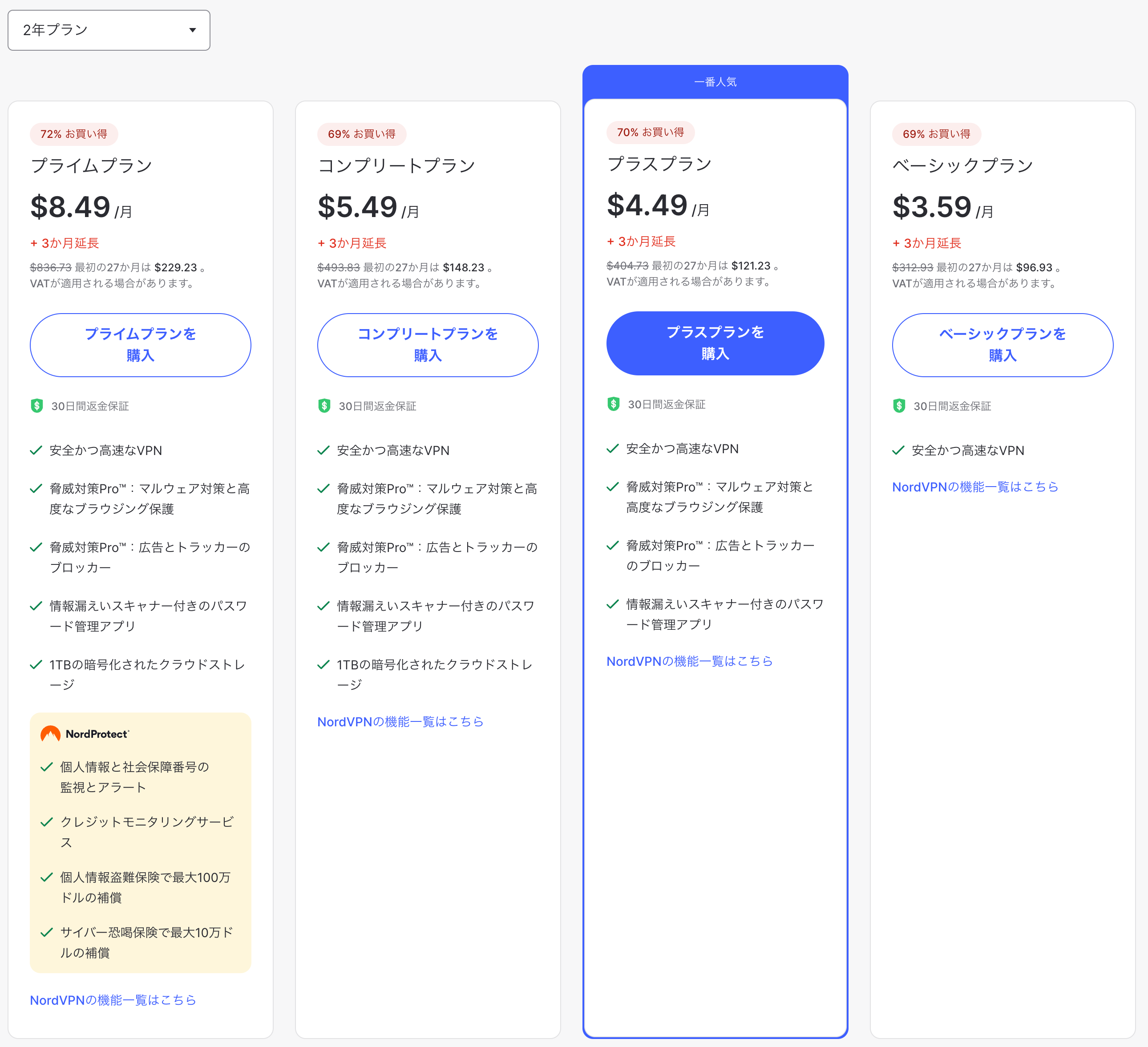Click the checkmark beside パスワード管理アプリ in プライム card

36,606
